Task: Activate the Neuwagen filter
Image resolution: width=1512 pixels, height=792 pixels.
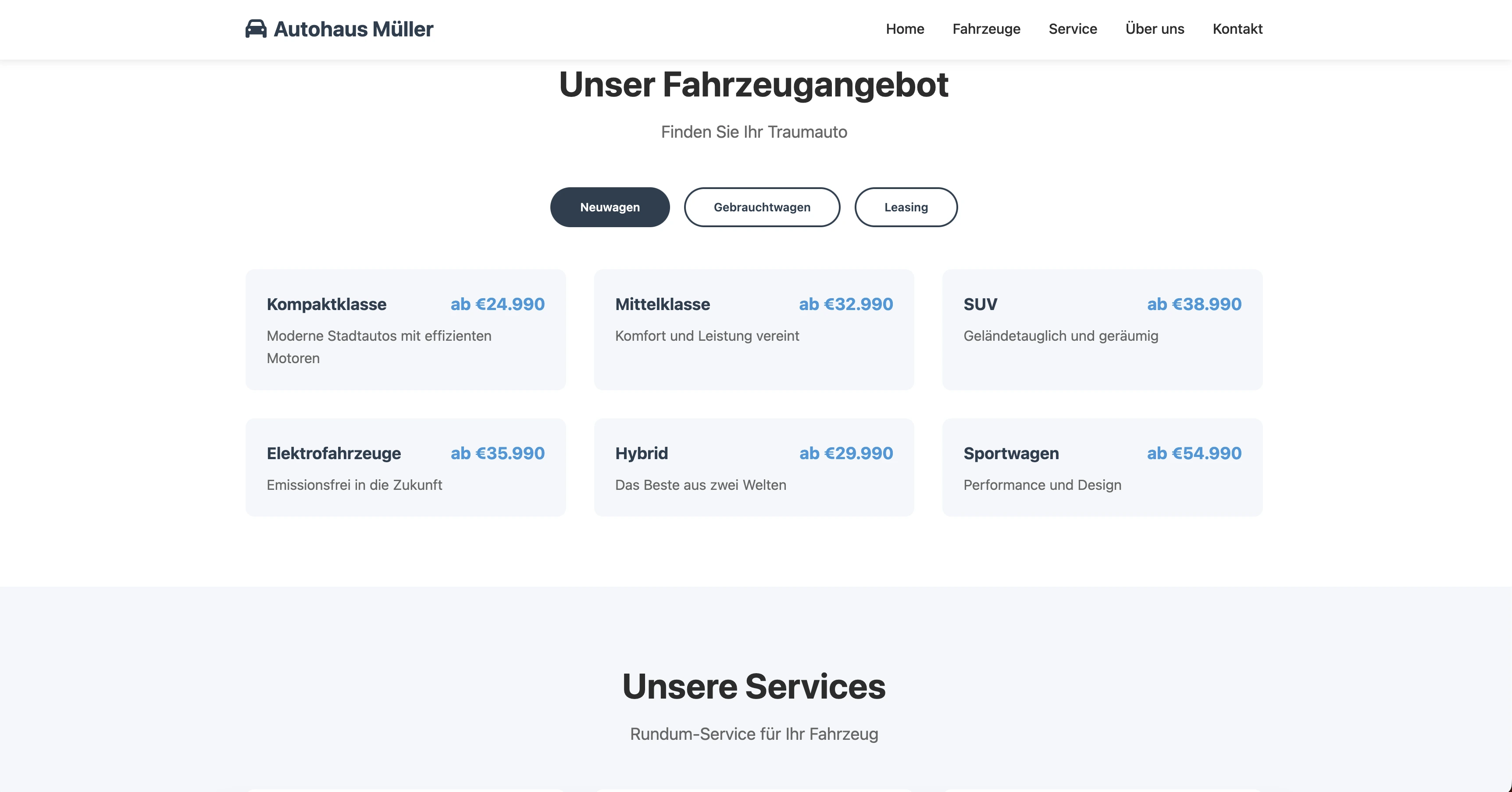Action: [x=609, y=207]
